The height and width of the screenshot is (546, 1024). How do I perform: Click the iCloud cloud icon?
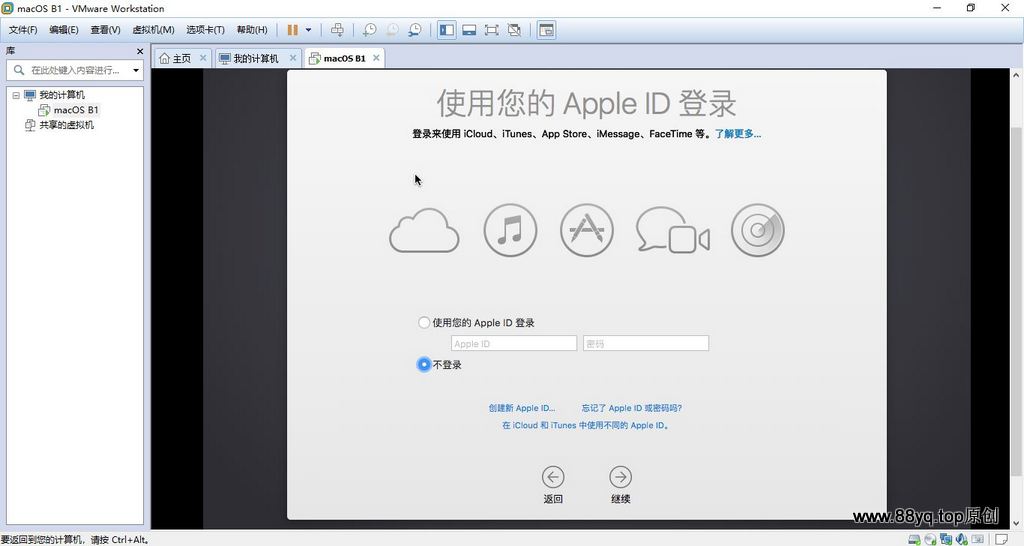click(424, 231)
